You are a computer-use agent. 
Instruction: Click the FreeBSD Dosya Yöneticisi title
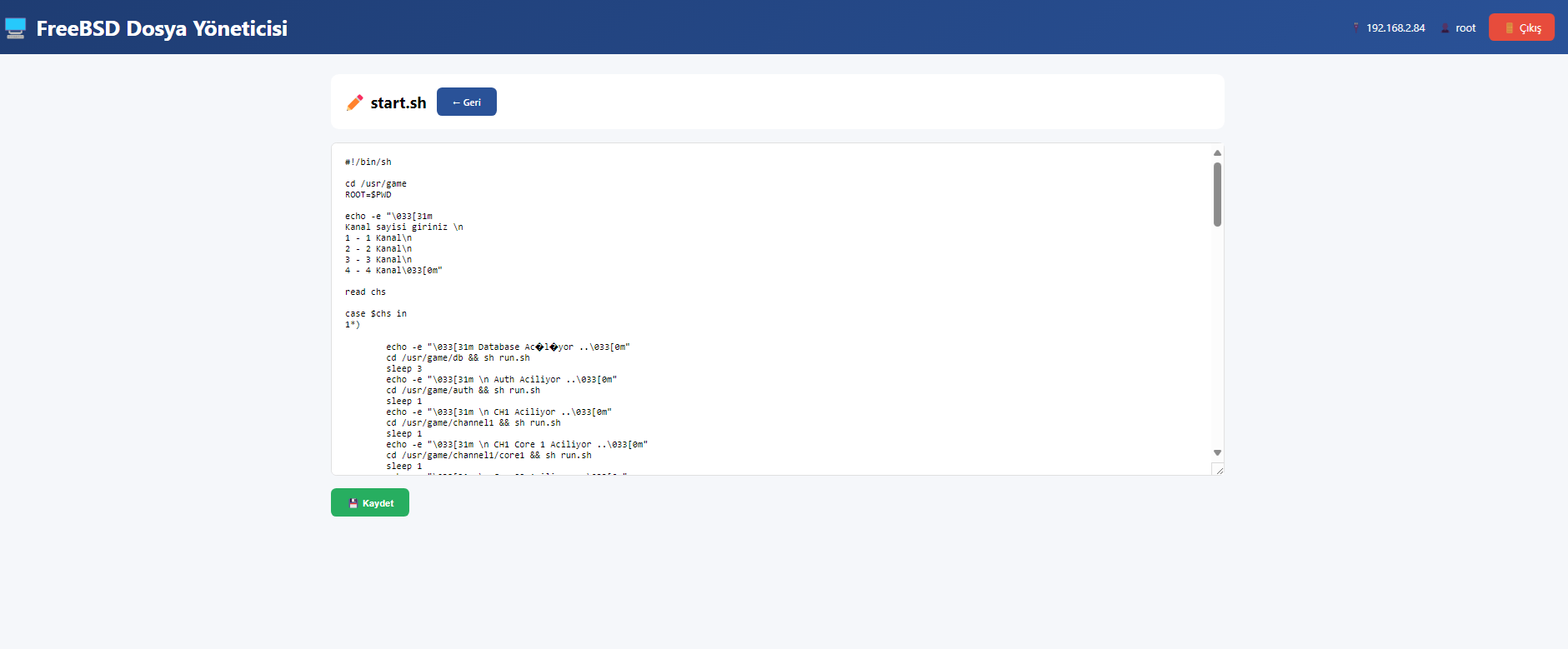[162, 28]
